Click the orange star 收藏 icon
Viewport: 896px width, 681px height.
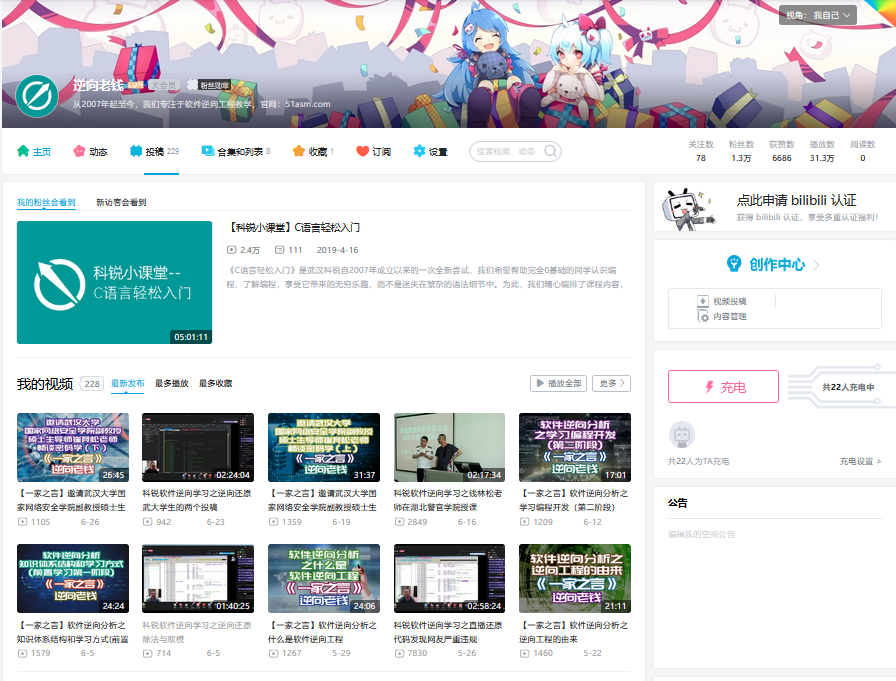point(298,151)
